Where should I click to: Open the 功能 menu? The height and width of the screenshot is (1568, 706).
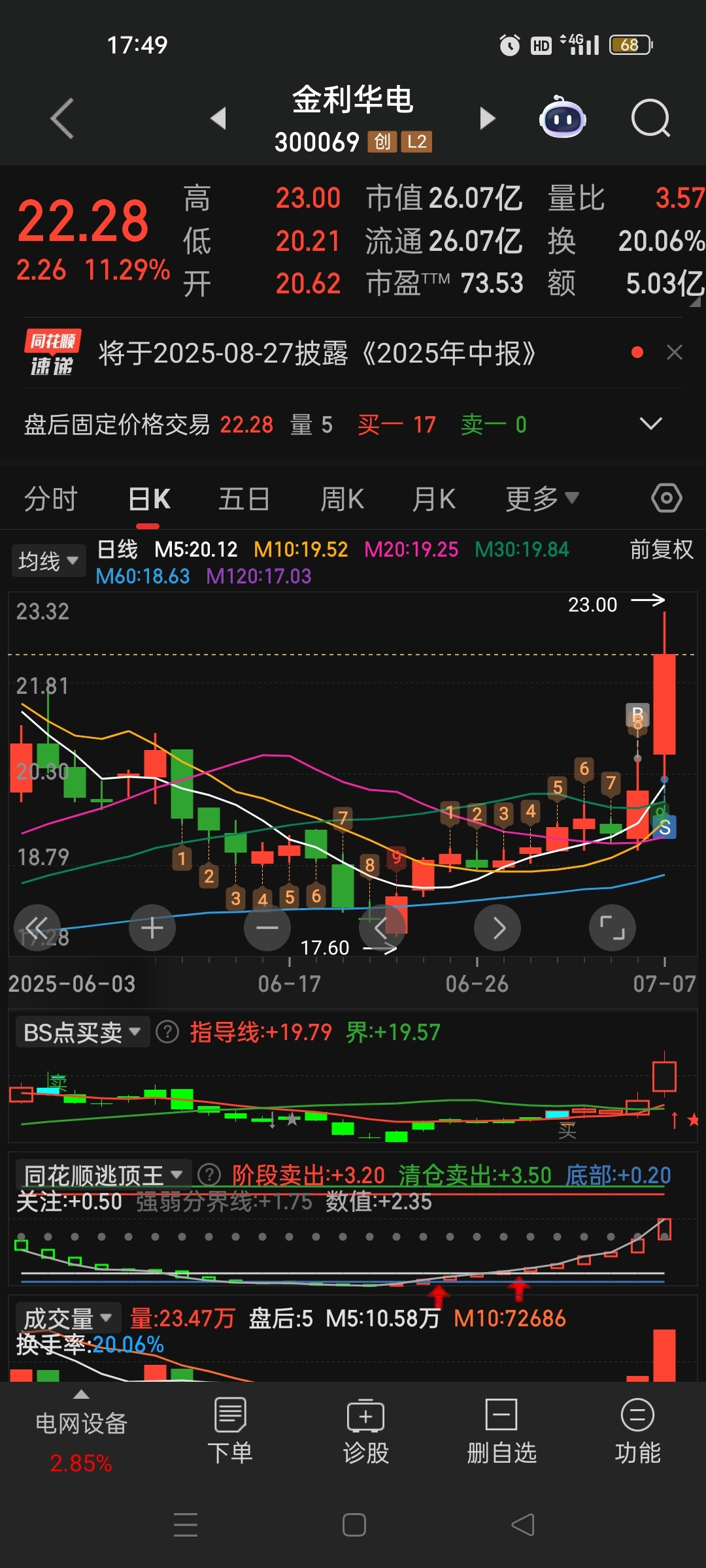pyautogui.click(x=638, y=1432)
